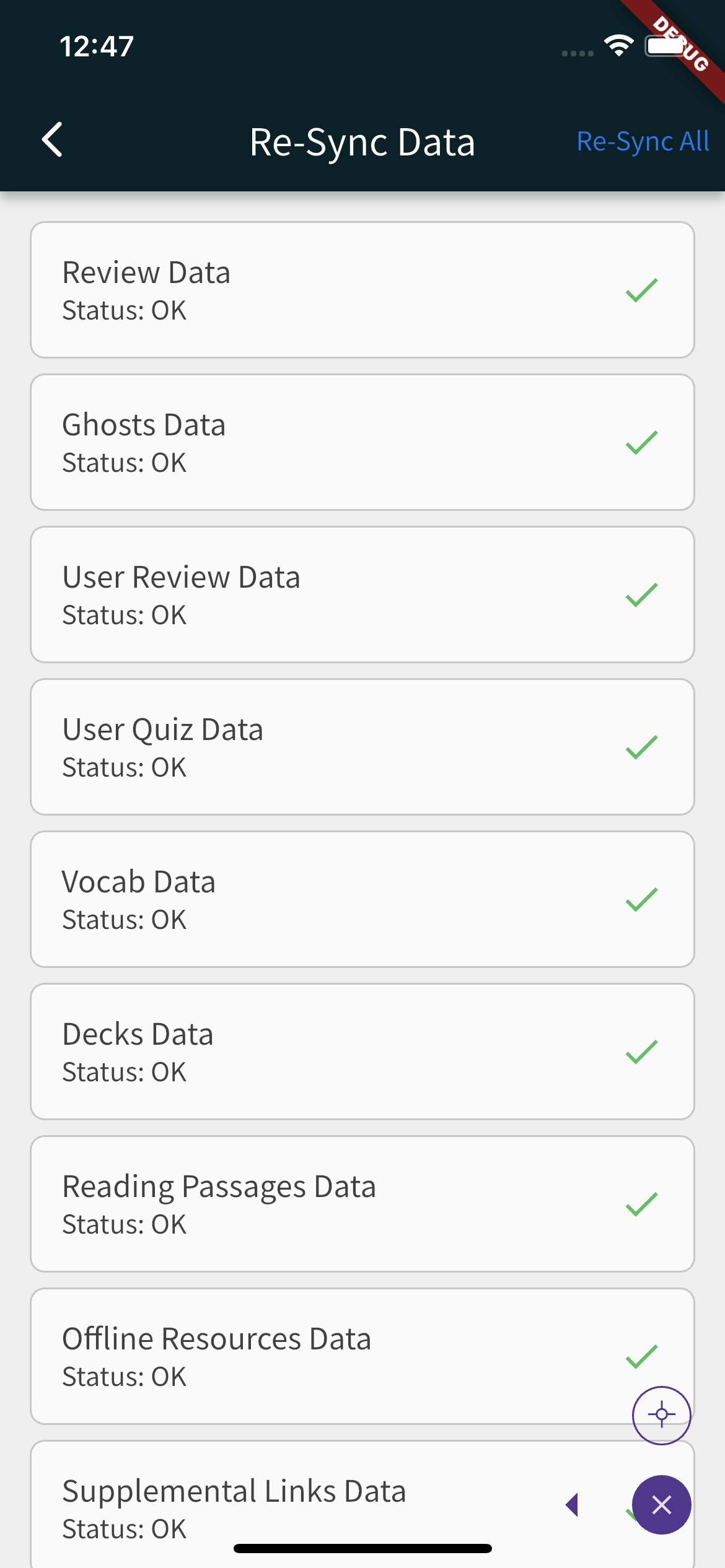Tap the Reading Passages Data checkmark
Viewport: 725px width, 1568px height.
pos(641,1204)
